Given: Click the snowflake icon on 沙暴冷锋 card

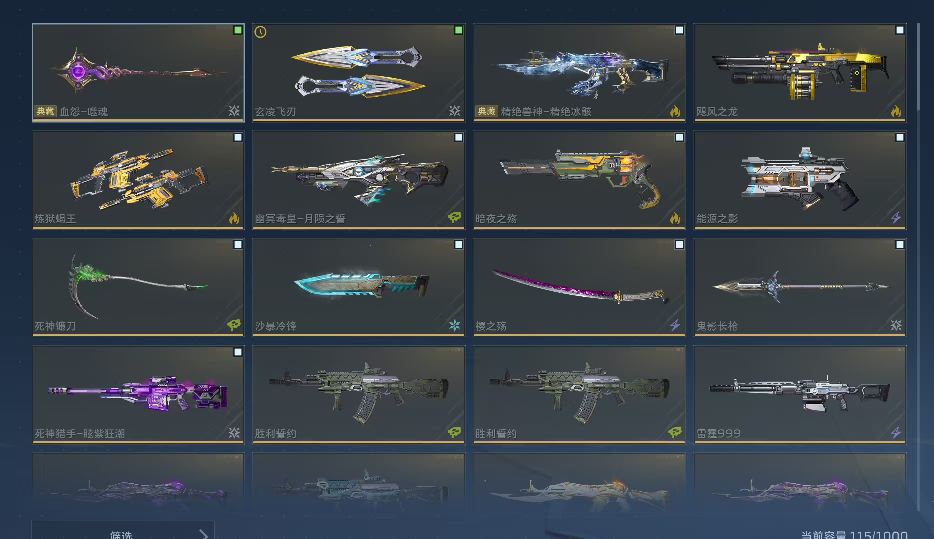Looking at the screenshot, I should click(454, 325).
